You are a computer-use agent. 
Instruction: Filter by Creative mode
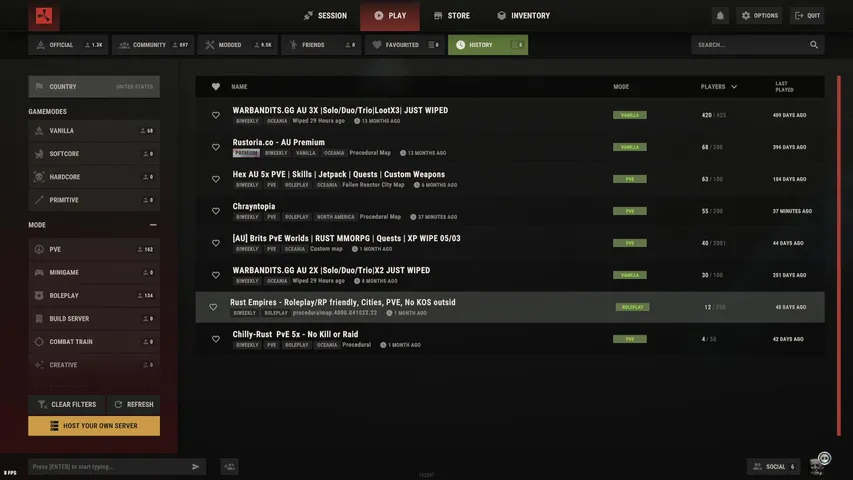(x=94, y=365)
